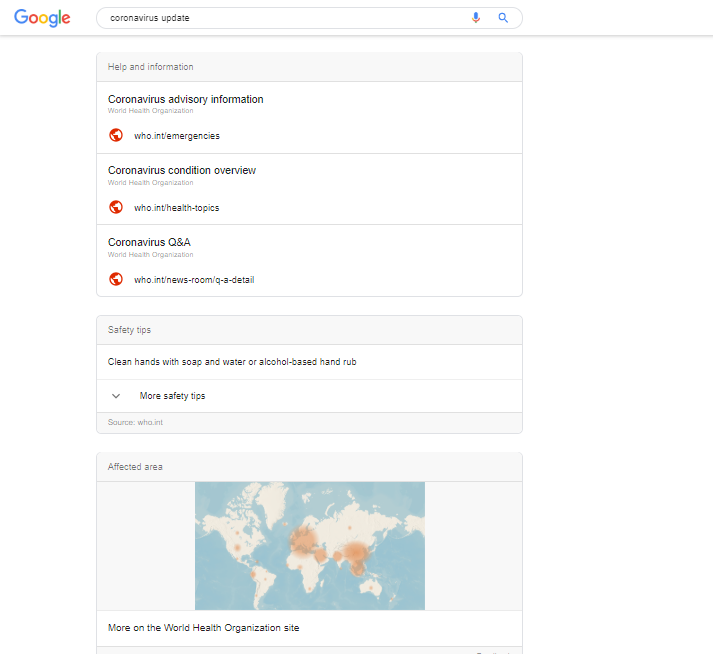Activate voice search microphone icon
This screenshot has width=713, height=654.
(476, 18)
